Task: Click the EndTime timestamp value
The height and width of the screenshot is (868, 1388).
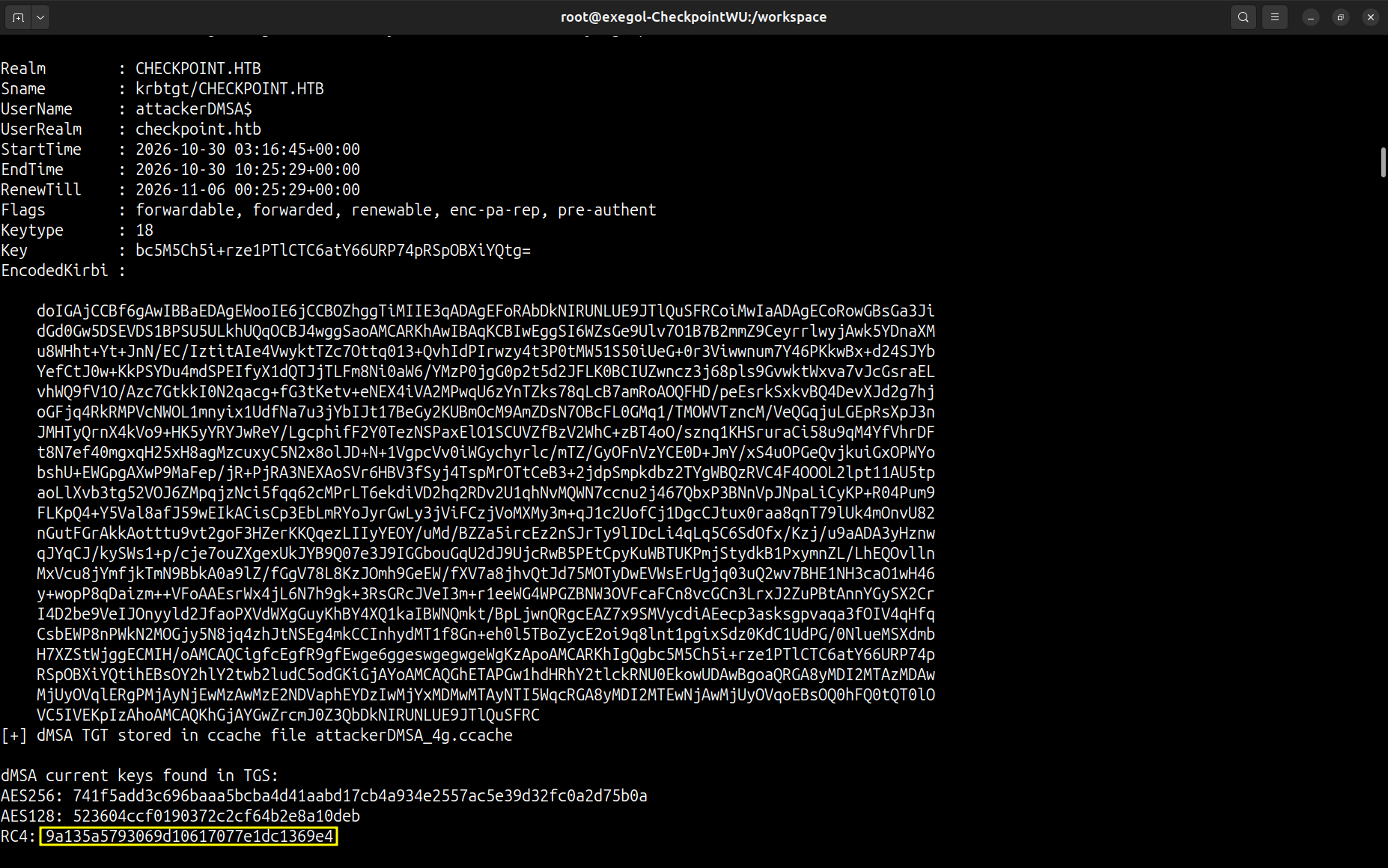Action: [248, 170]
